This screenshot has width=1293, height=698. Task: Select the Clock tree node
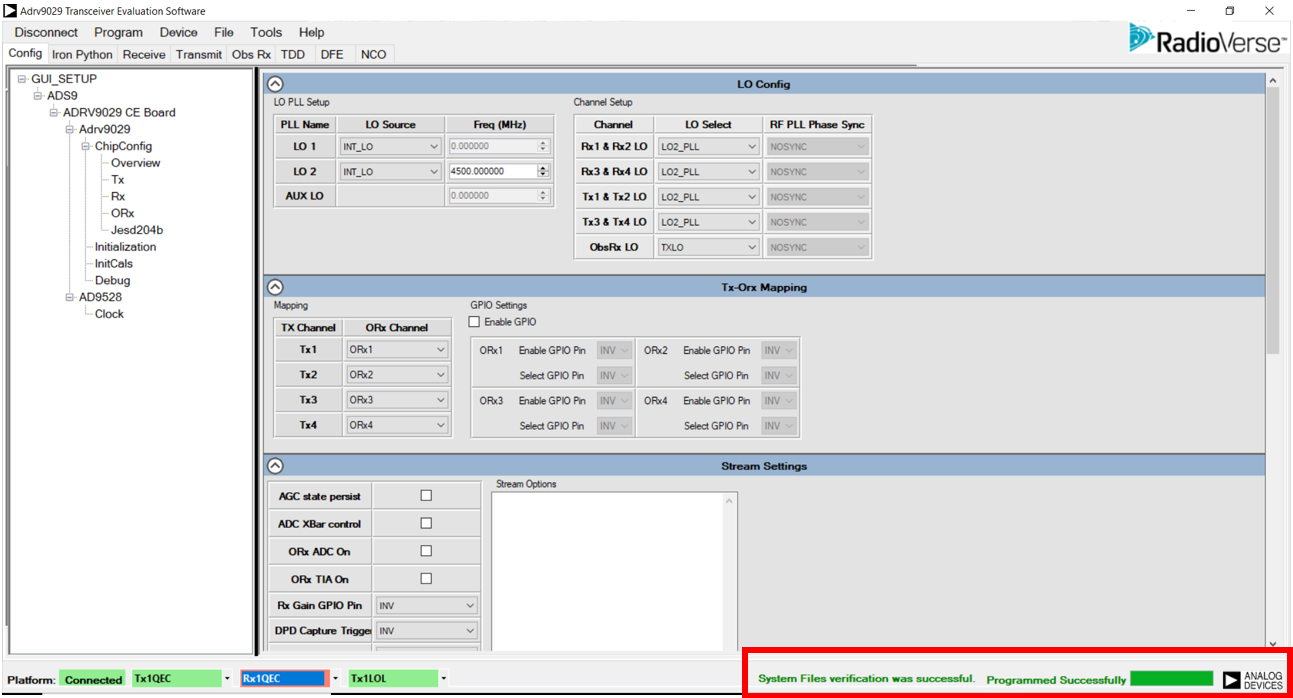[x=109, y=314]
